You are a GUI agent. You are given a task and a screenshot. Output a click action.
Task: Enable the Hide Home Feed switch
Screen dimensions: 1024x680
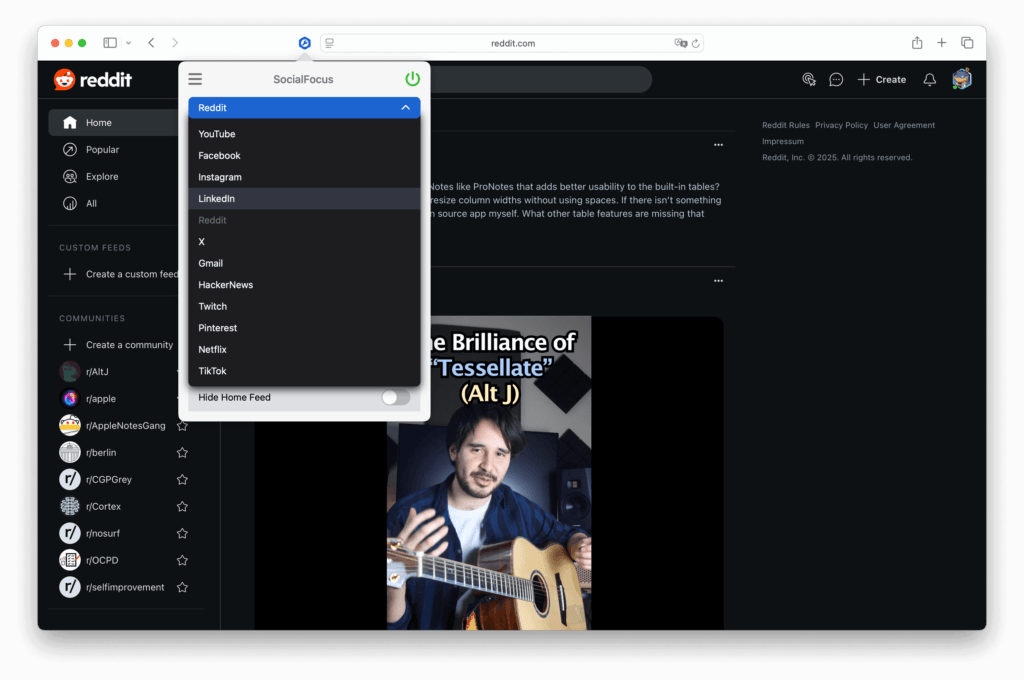pyautogui.click(x=395, y=397)
